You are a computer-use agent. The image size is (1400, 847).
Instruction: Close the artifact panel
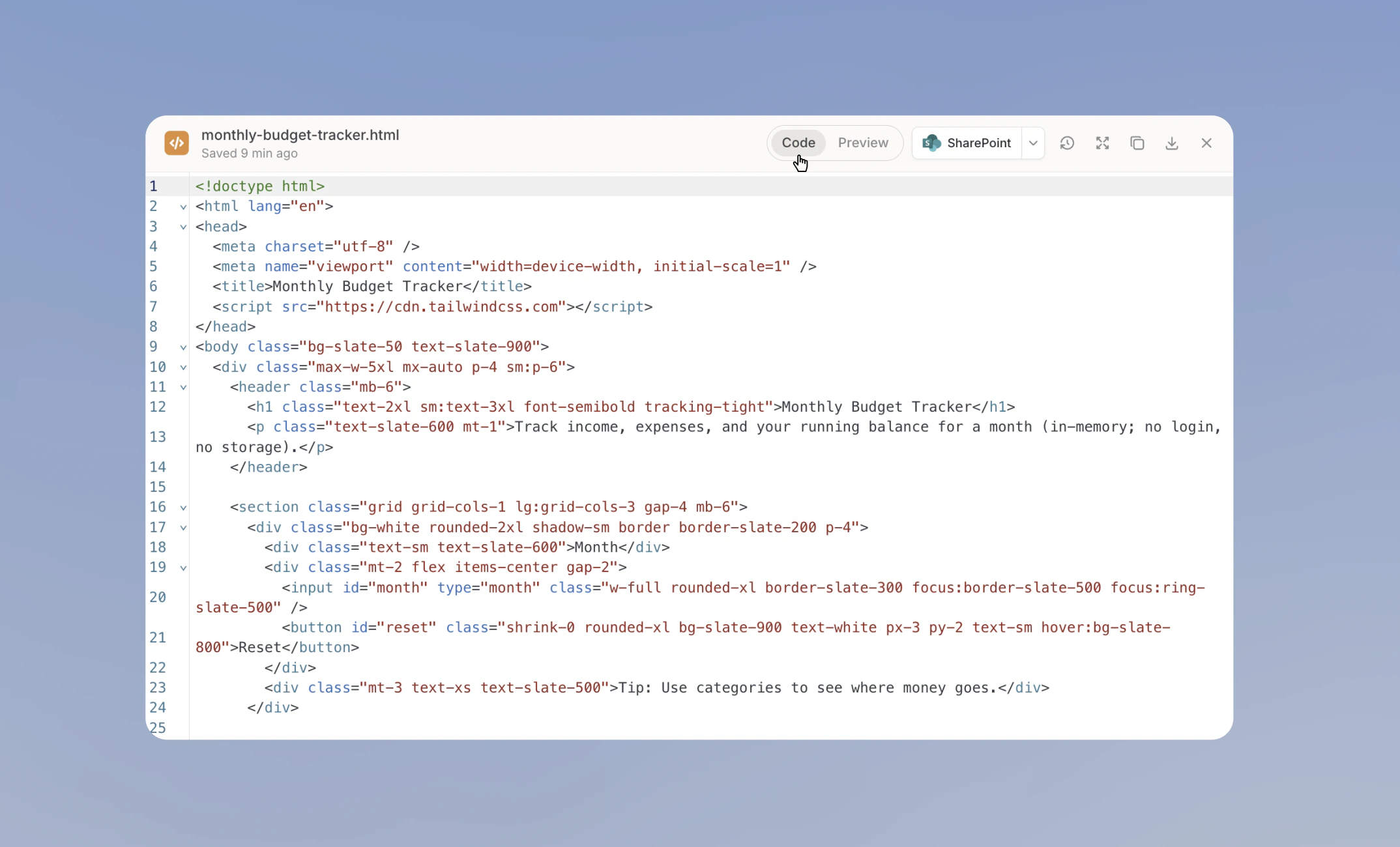[1206, 143]
